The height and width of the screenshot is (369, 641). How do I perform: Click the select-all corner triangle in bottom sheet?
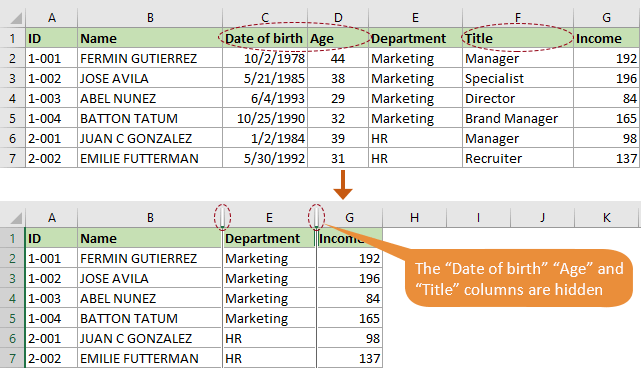(16, 218)
